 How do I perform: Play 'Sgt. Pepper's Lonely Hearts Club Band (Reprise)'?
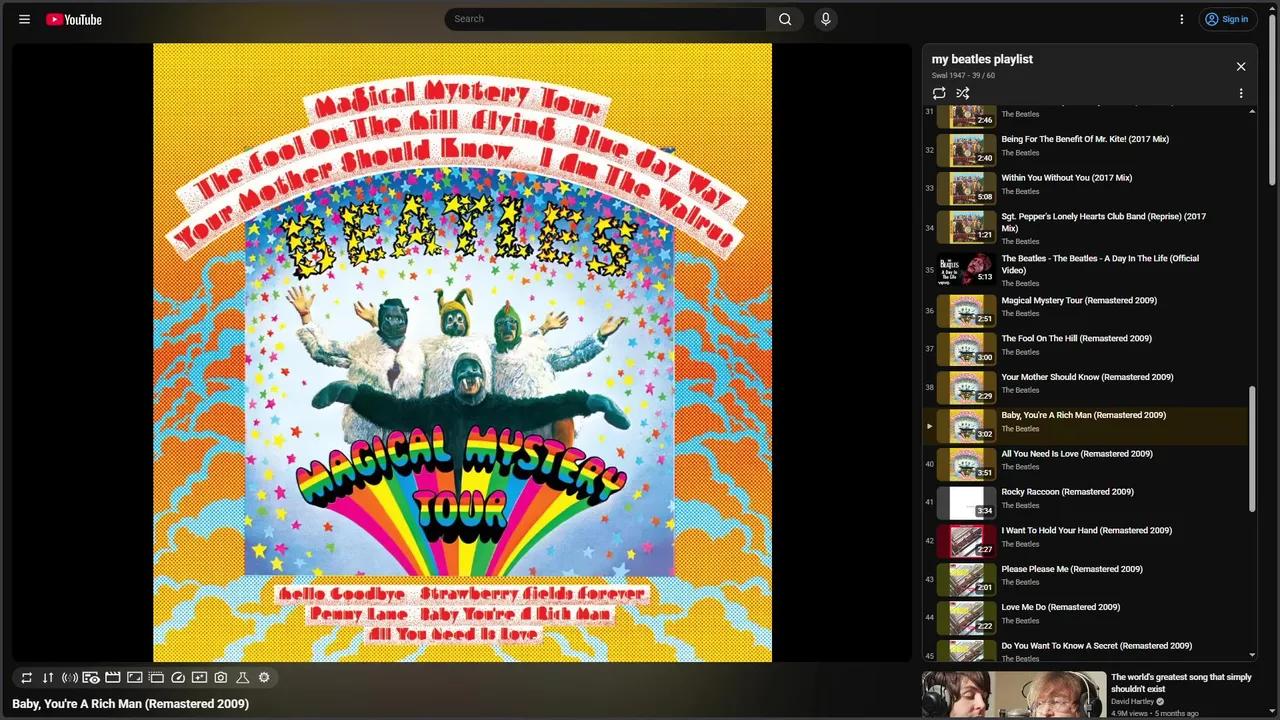click(x=1104, y=222)
